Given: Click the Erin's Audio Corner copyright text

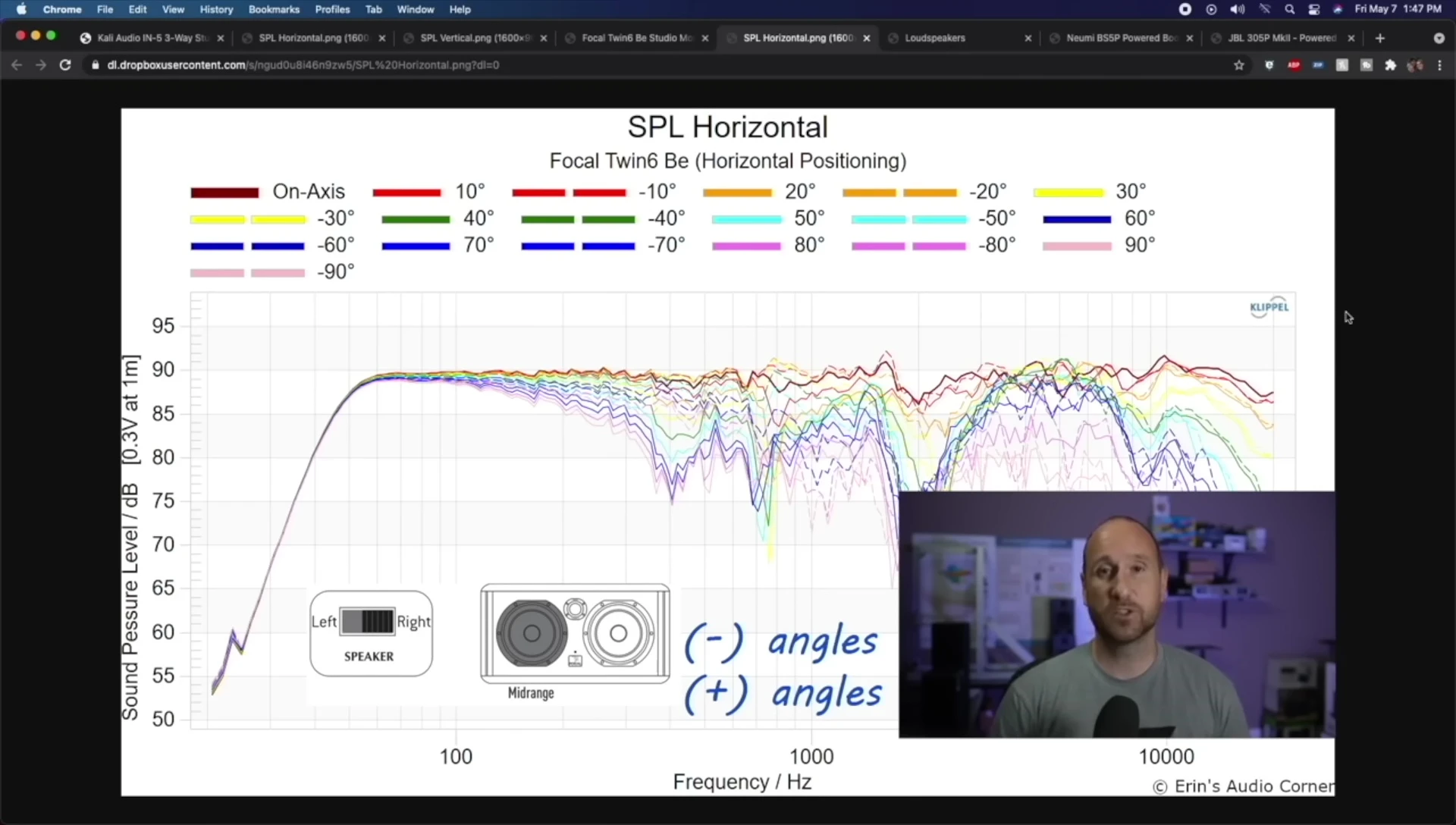Looking at the screenshot, I should [x=1244, y=786].
